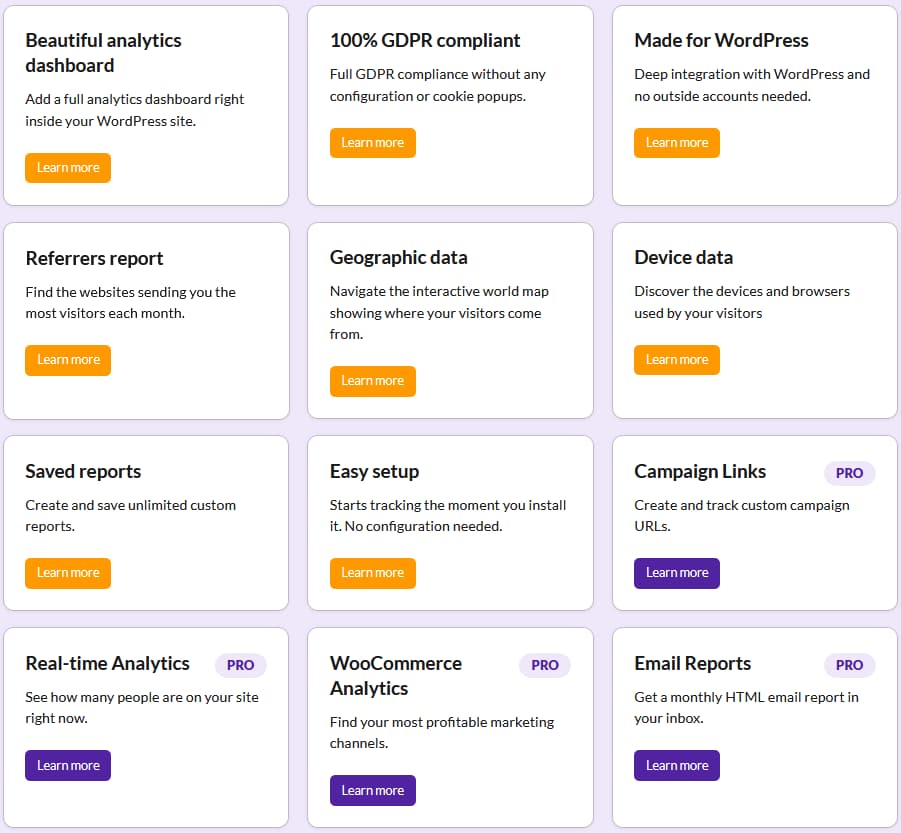
Task: Open Learn more for Easy setup
Action: (372, 573)
